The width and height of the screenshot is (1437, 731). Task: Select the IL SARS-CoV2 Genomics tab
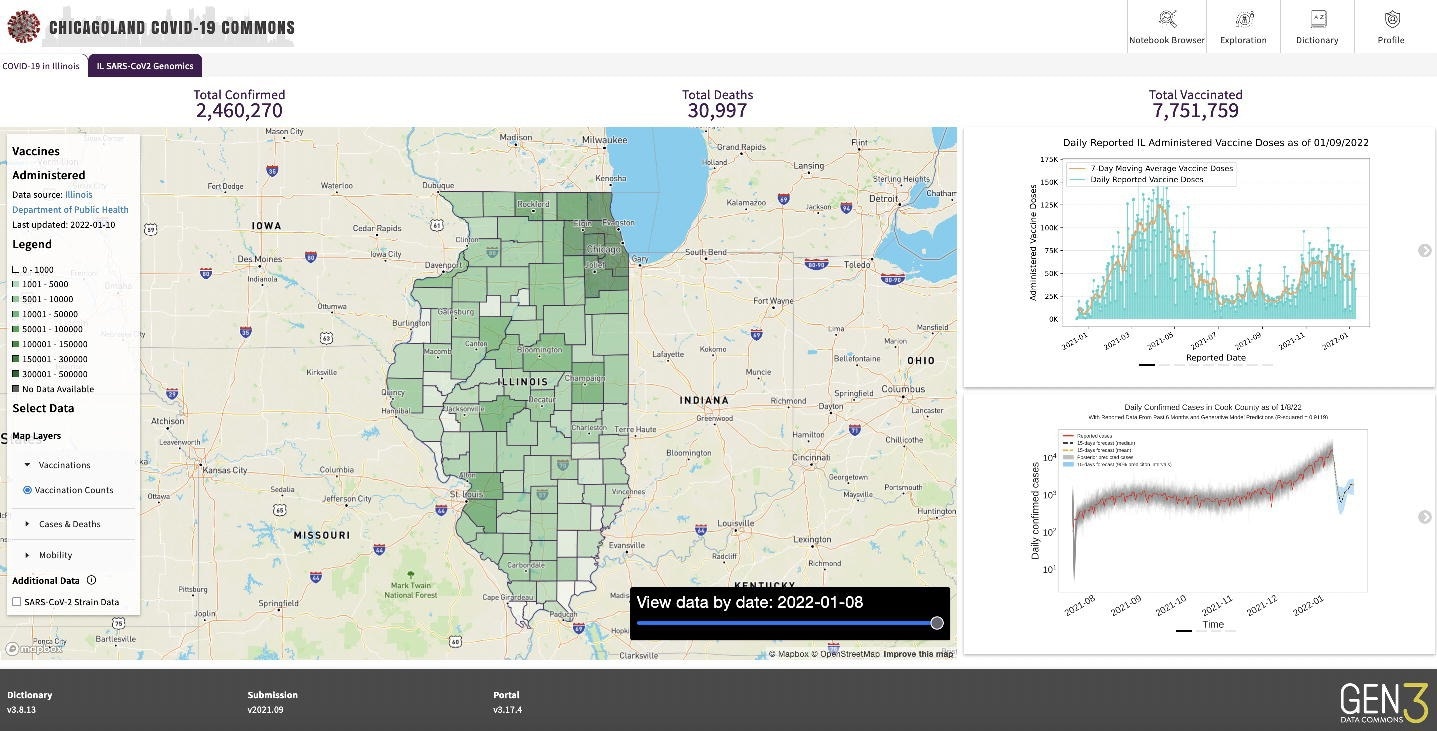point(144,64)
